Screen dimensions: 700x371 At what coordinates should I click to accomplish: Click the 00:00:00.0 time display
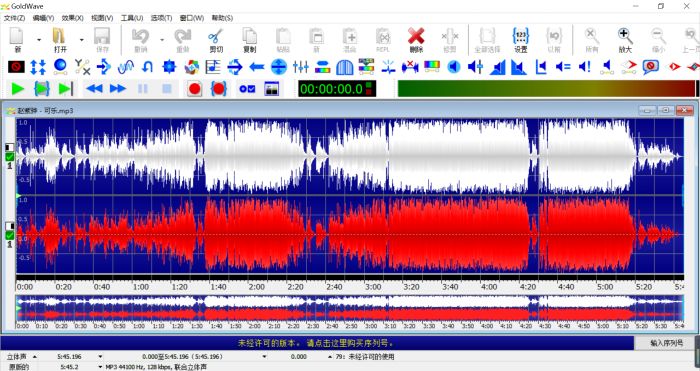pos(337,89)
